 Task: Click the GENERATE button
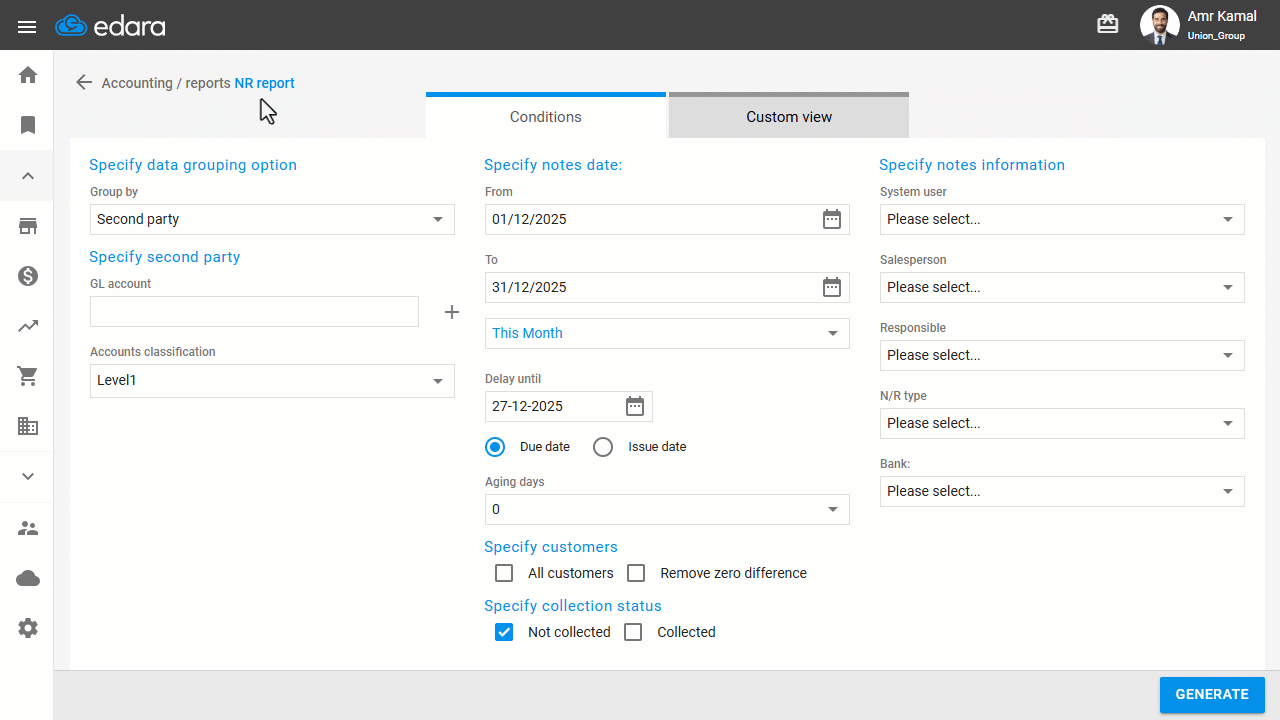click(1212, 695)
